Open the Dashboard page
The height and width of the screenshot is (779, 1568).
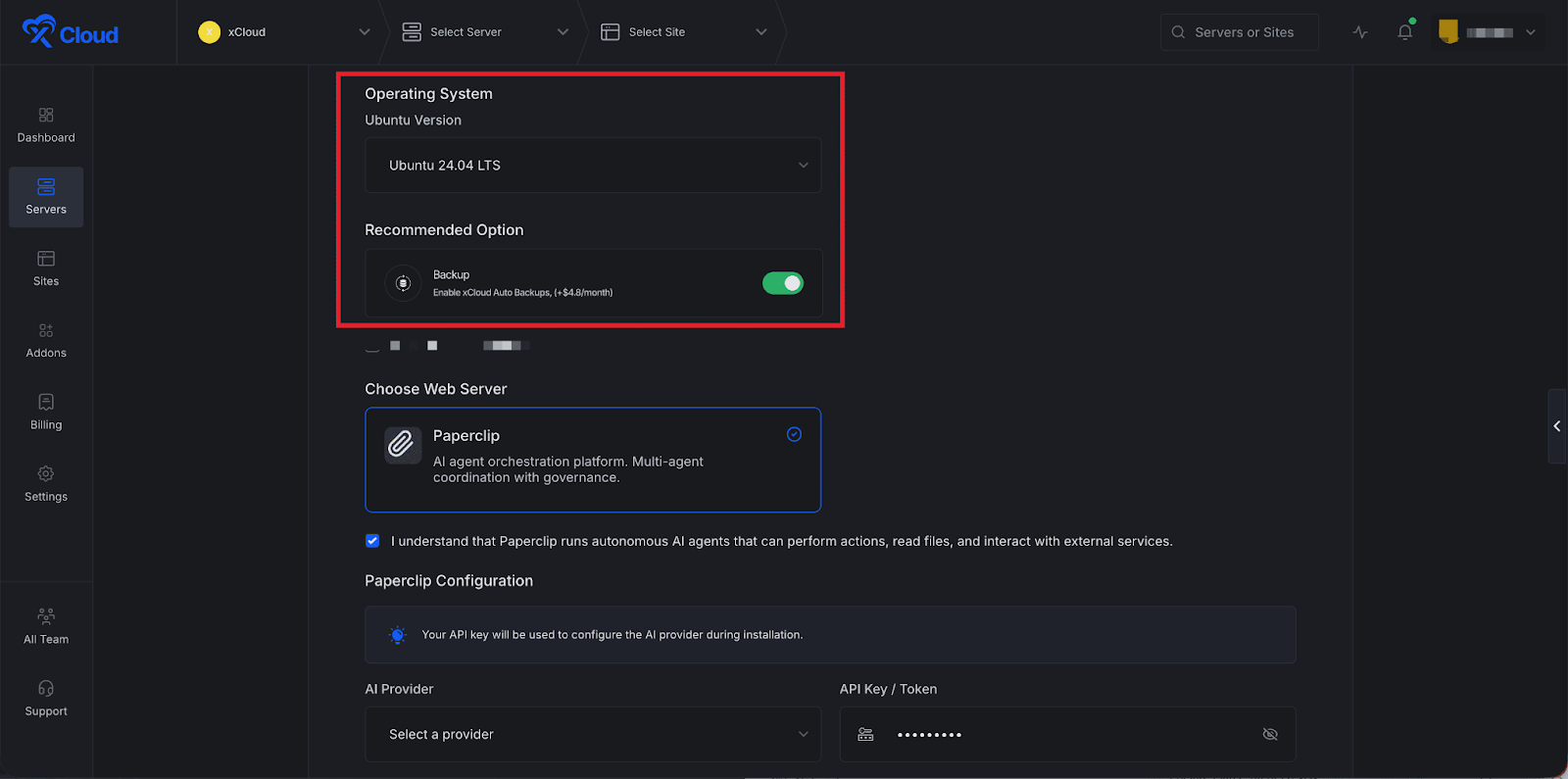tap(46, 125)
